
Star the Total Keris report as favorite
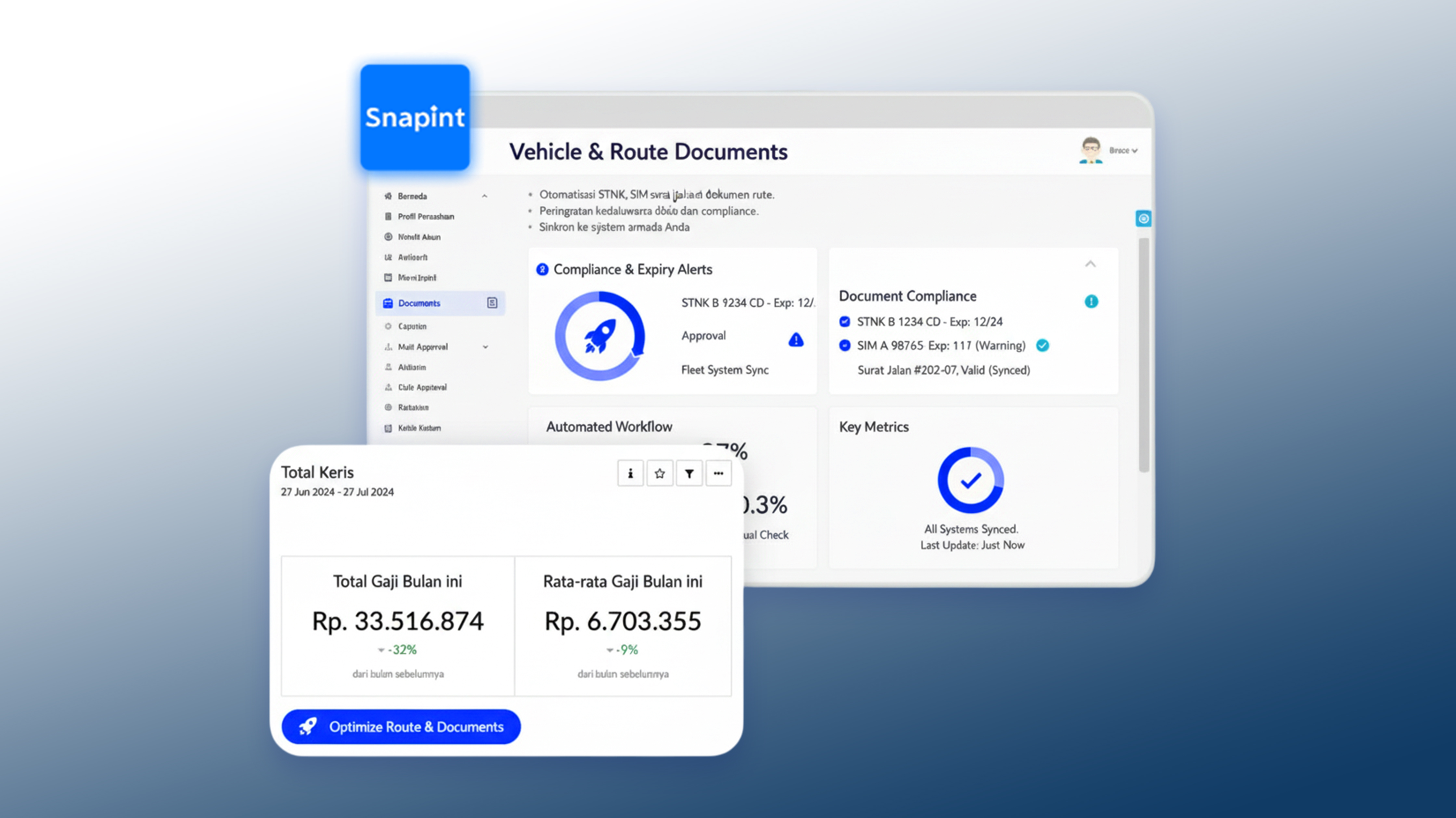coord(660,473)
